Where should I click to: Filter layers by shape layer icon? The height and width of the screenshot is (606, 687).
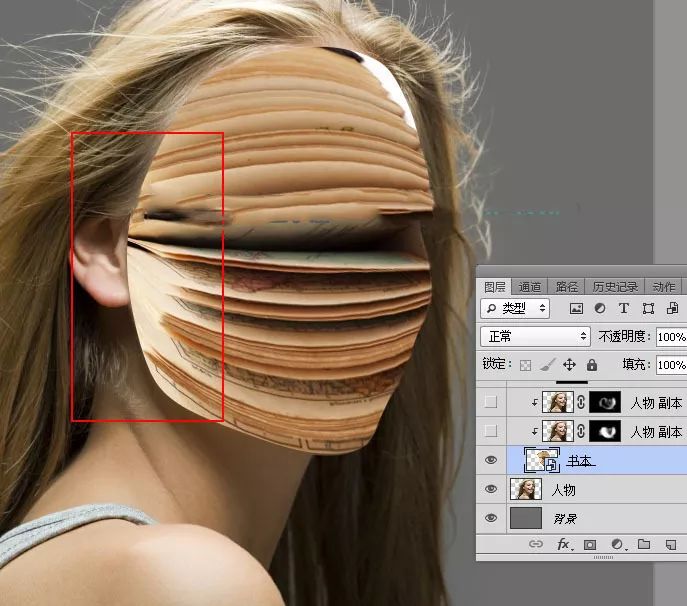coord(648,308)
